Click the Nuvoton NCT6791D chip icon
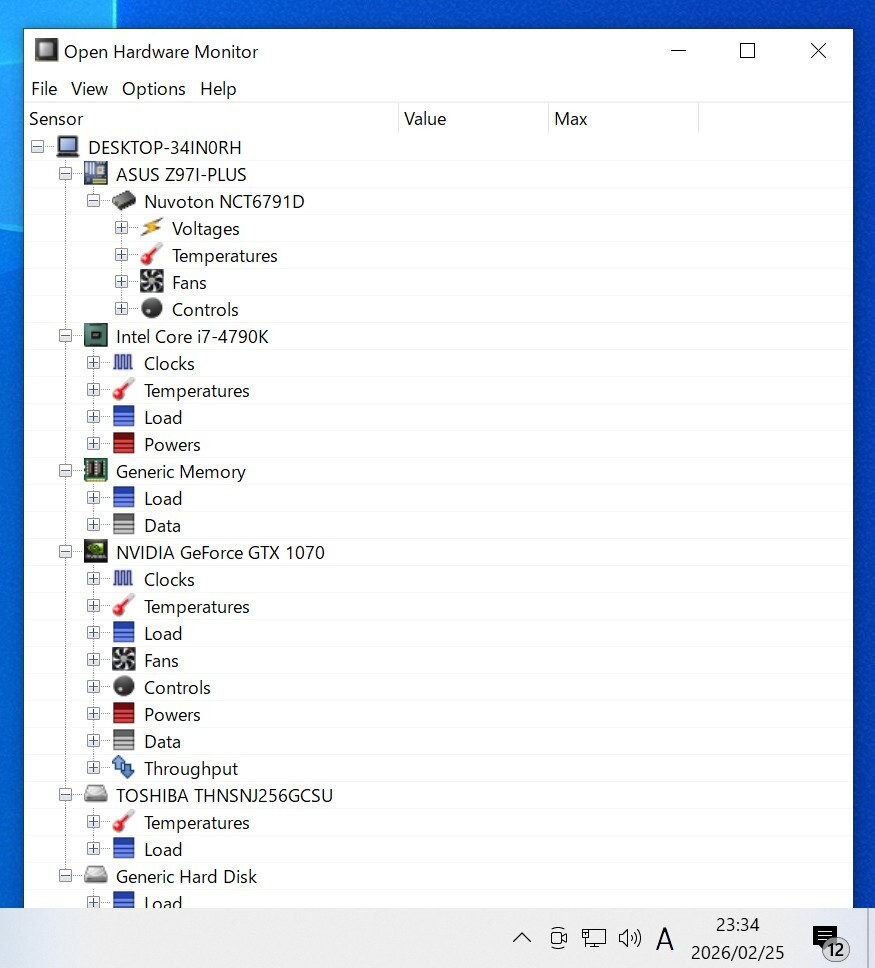875x968 pixels. point(124,201)
